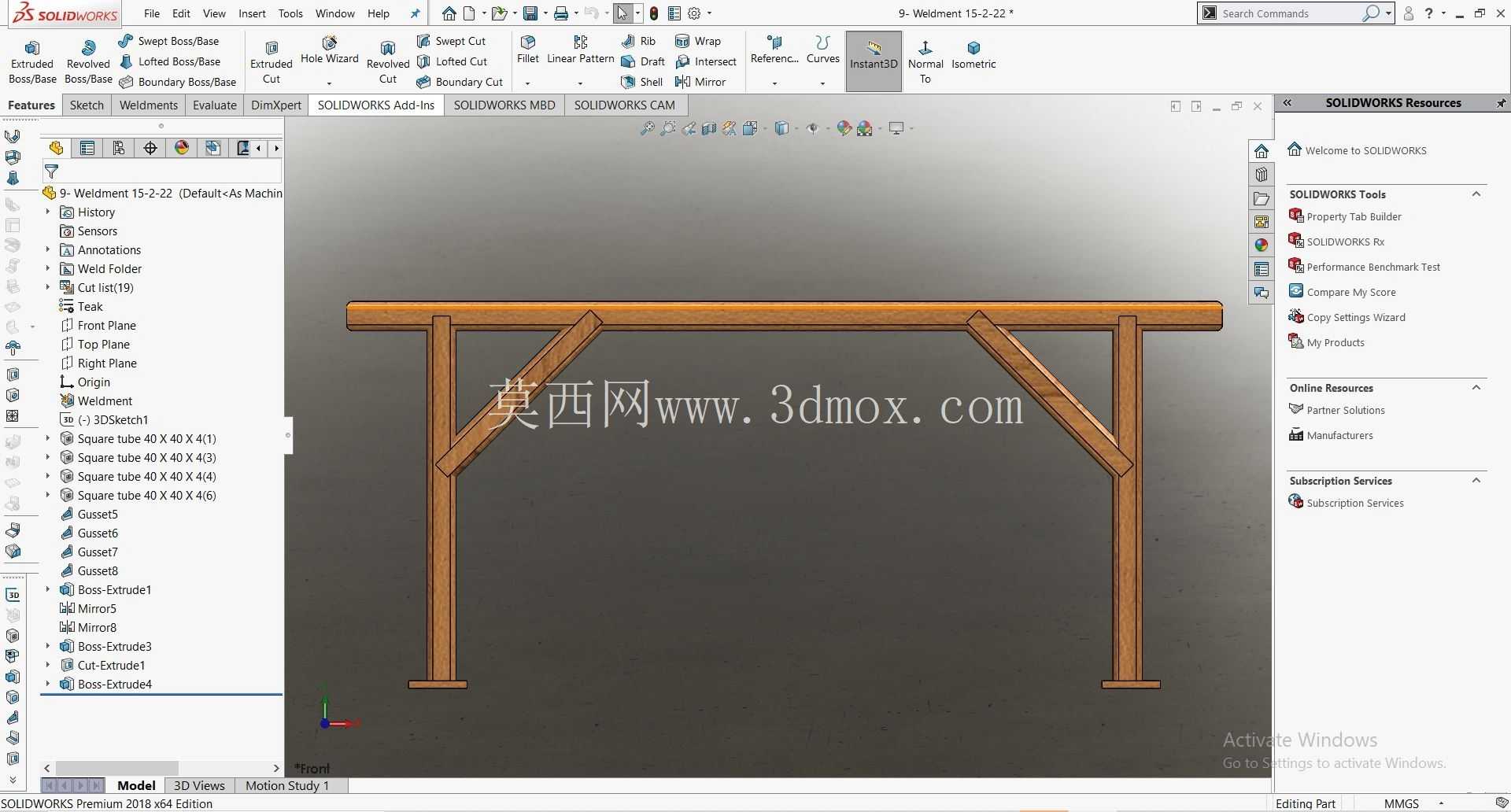This screenshot has height=812, width=1511.
Task: Click the Normal To view icon
Action: point(925,62)
